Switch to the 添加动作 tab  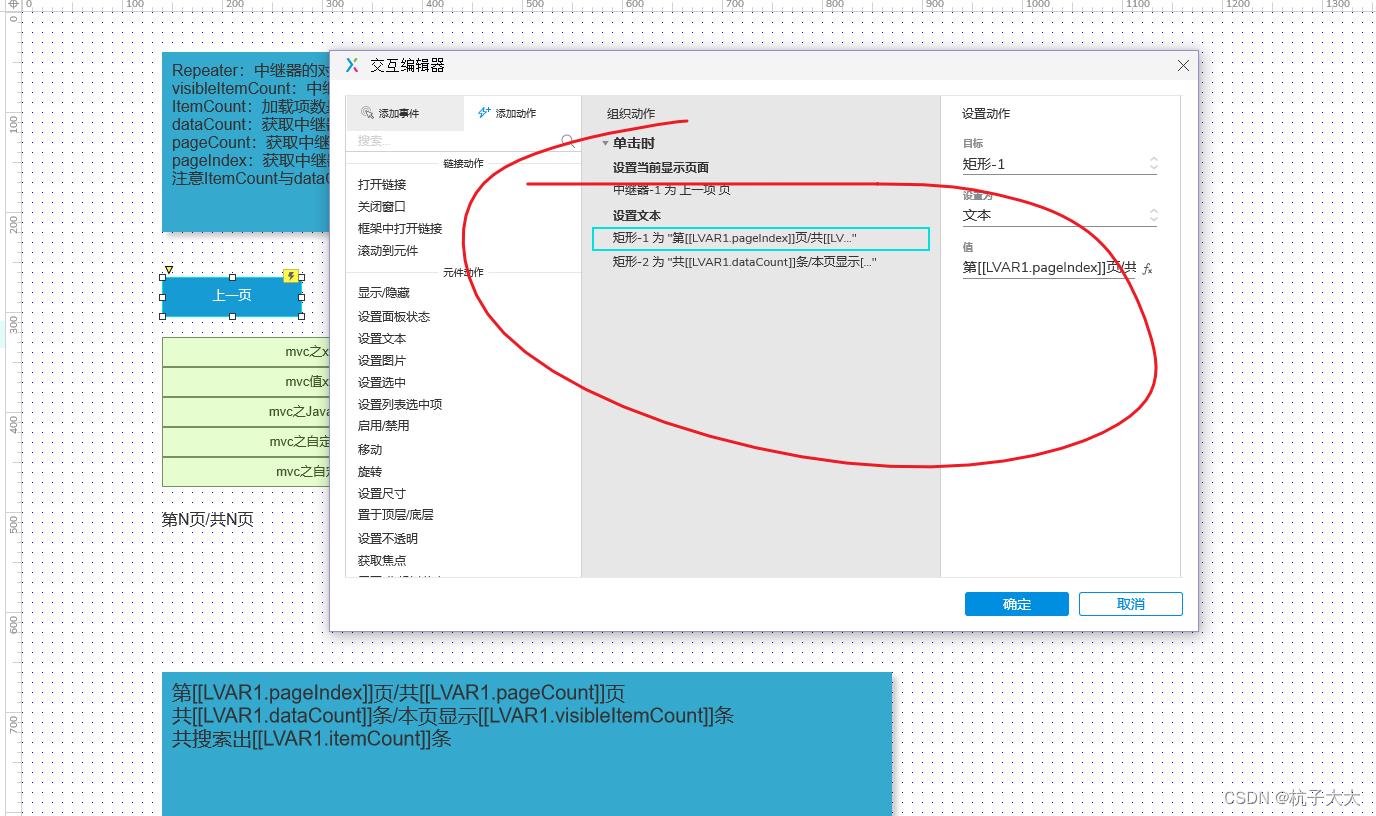[x=522, y=113]
